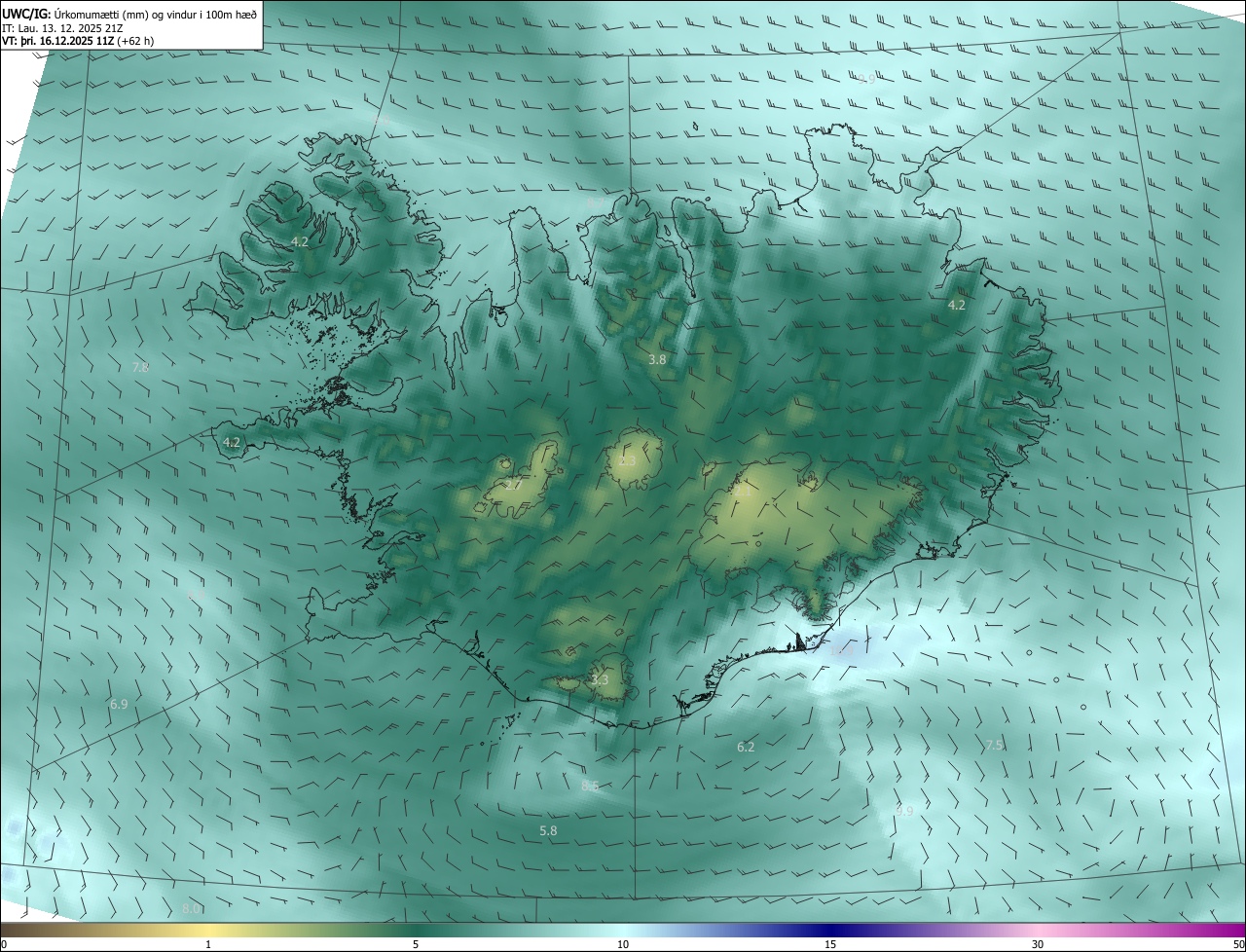
Task: Select the 8.5 value south of the coast
Action: pyautogui.click(x=590, y=786)
